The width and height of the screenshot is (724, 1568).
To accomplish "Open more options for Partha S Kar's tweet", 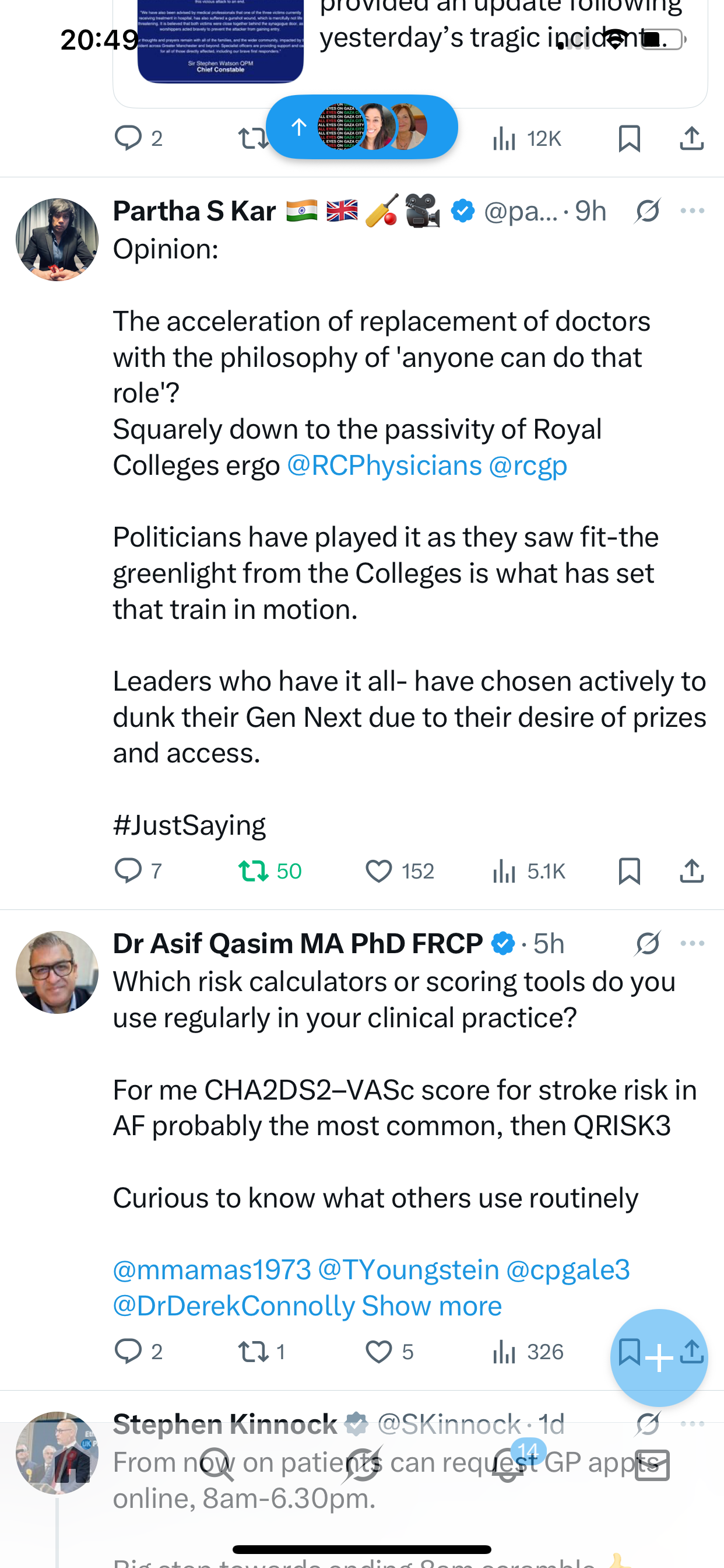I will [693, 211].
